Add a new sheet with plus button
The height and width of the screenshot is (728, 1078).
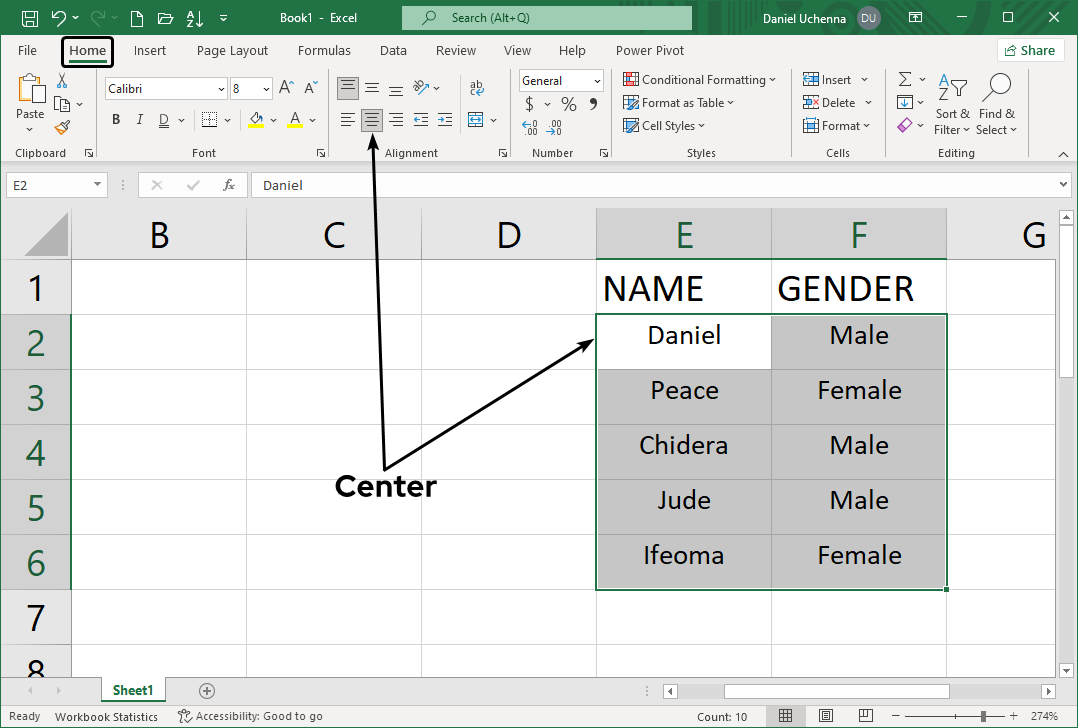[207, 690]
